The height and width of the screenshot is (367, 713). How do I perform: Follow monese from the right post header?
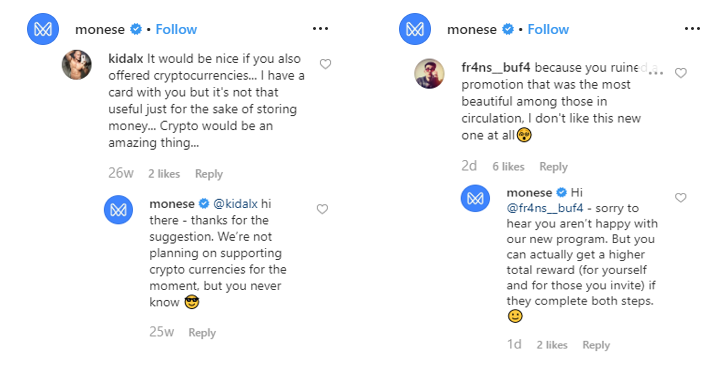click(x=548, y=30)
